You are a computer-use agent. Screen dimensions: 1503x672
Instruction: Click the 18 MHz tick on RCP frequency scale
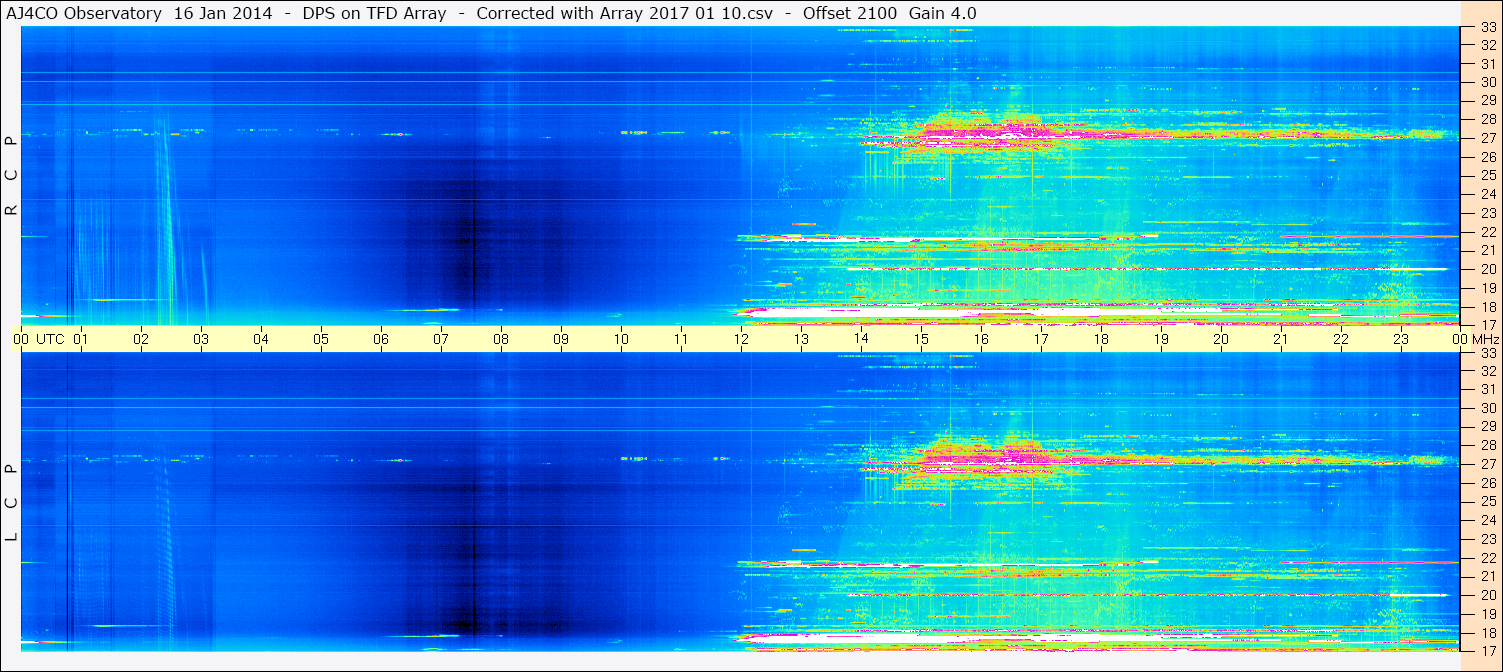point(1487,306)
